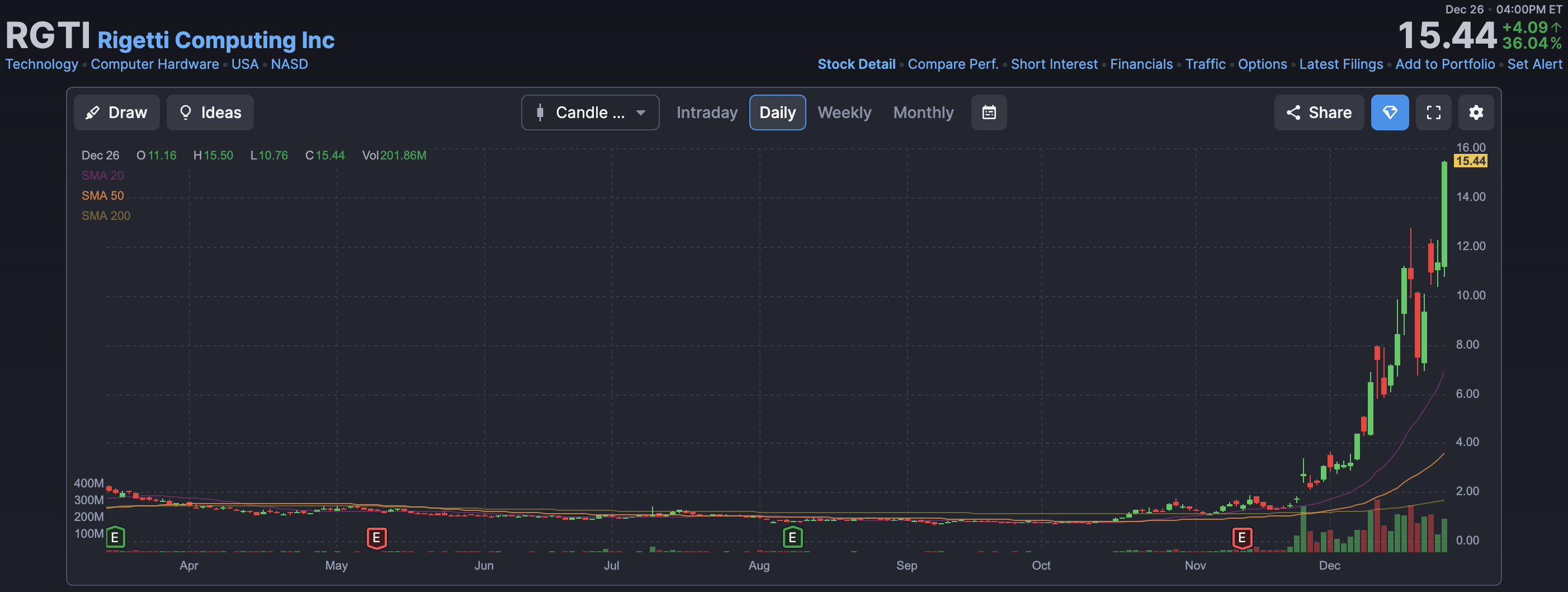Open the NASD exchange link

[x=289, y=64]
